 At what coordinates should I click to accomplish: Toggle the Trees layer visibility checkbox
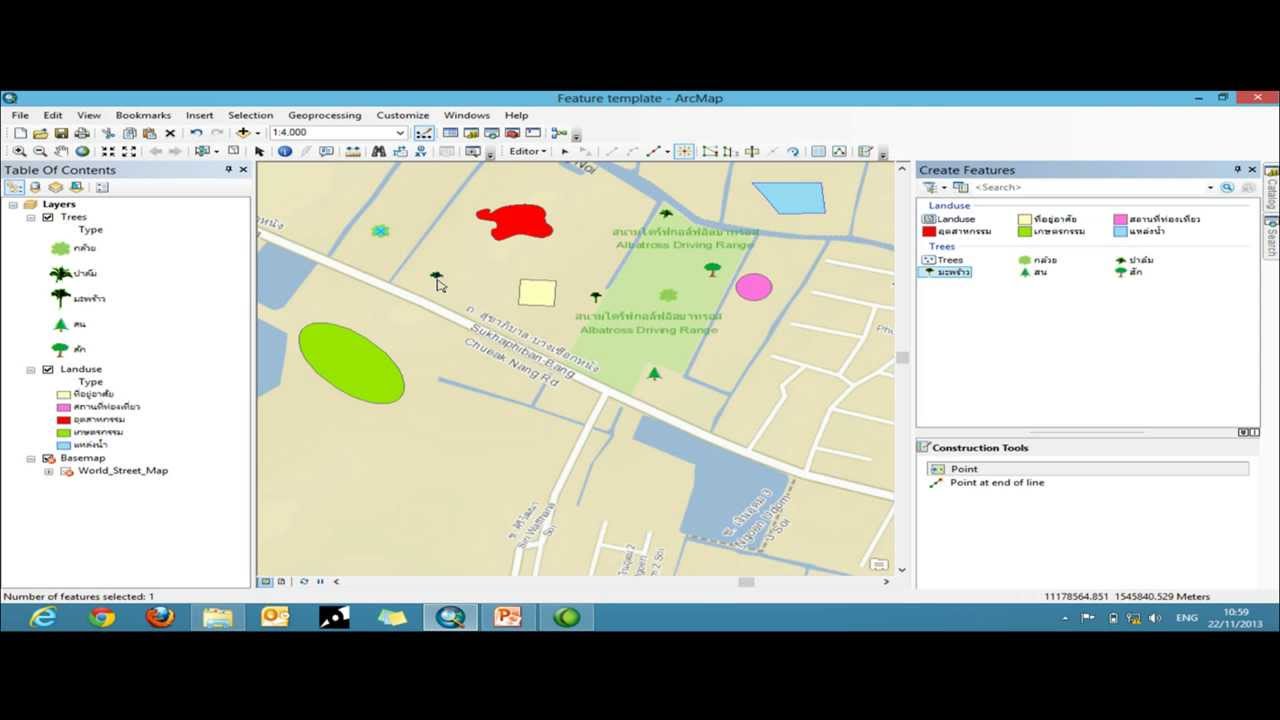coord(47,217)
